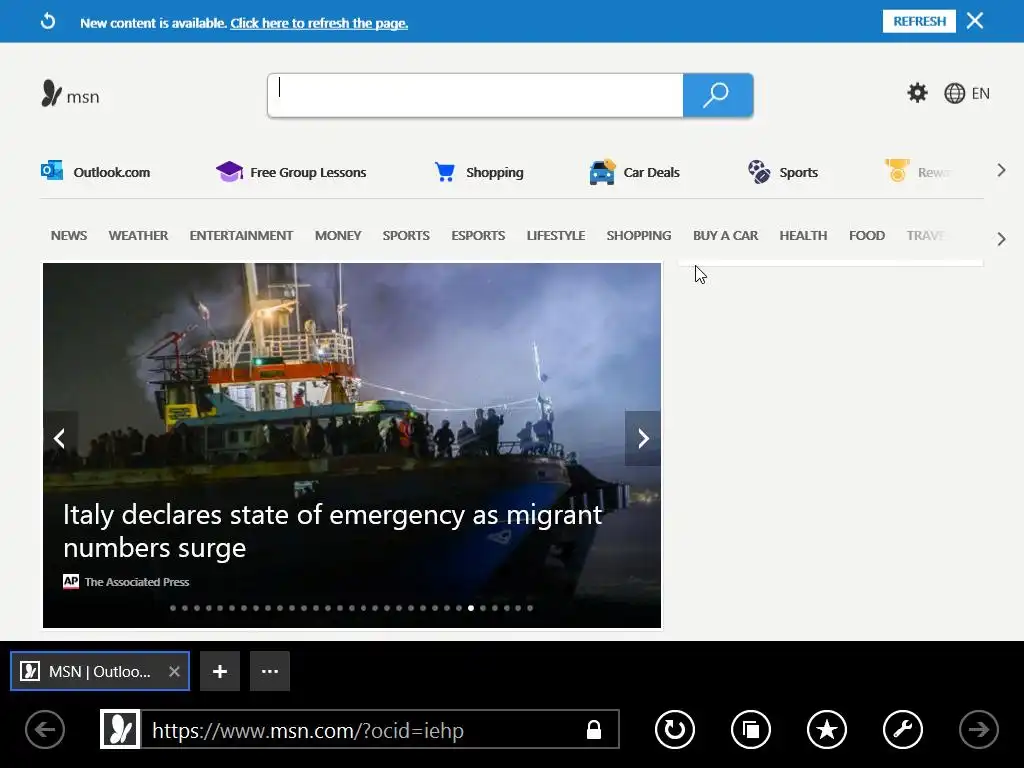Open SHOPPING in category navigation

tap(639, 236)
